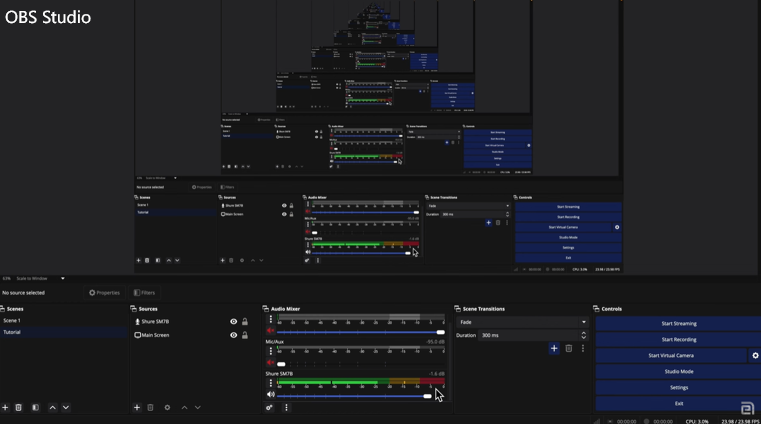Remove the selected scene with the Scenes trash icon
Screen dimensions: 761x424
[x=18, y=408]
